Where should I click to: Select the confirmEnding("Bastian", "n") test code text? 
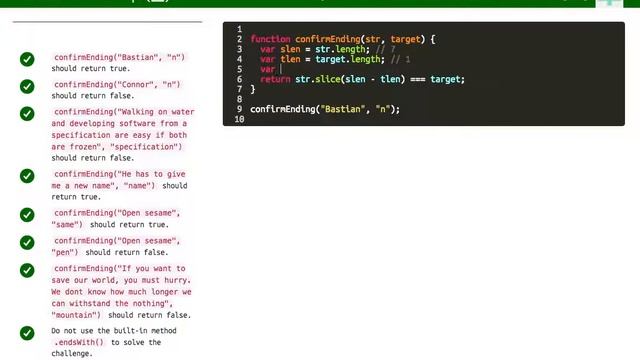point(119,57)
